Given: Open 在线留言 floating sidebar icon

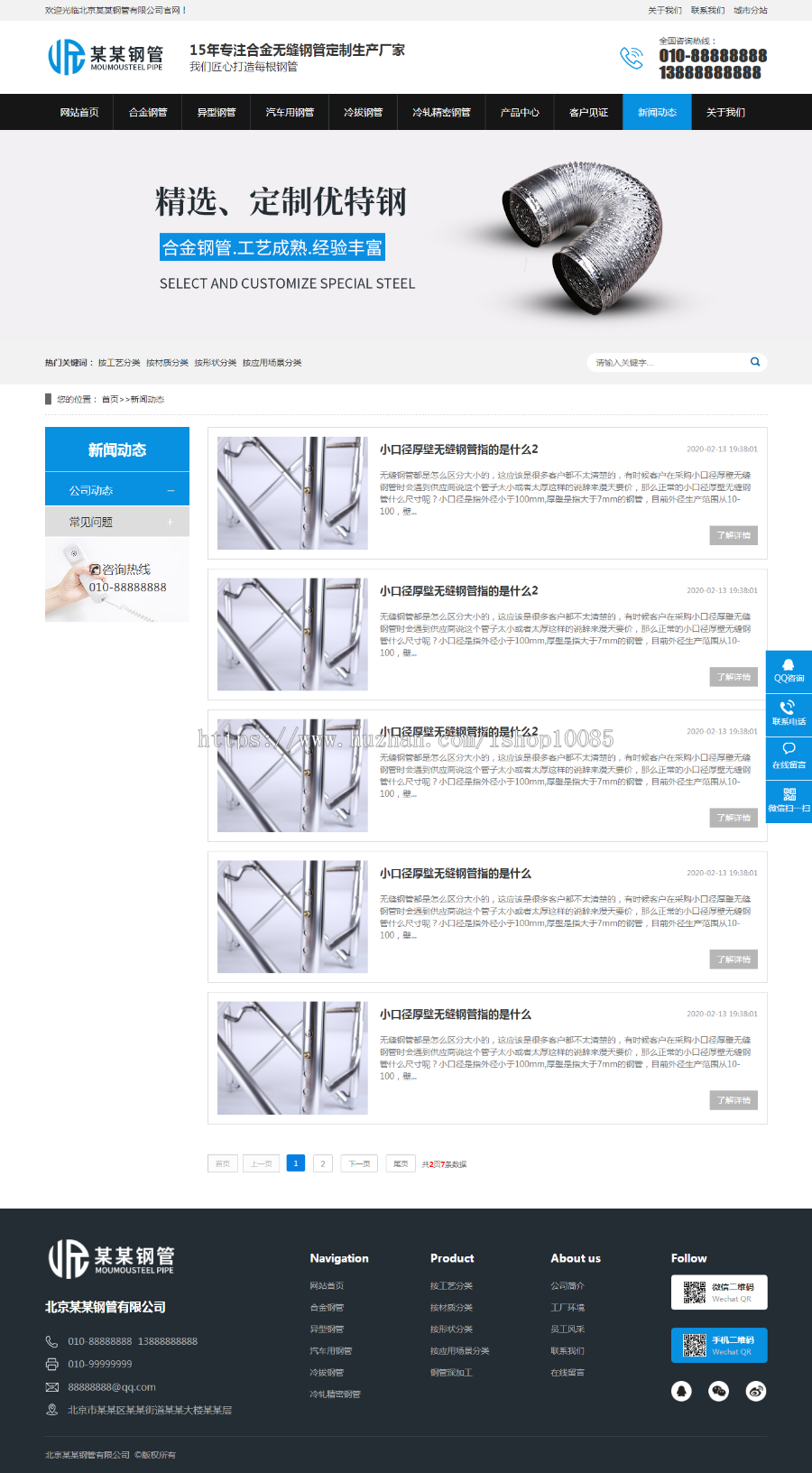Looking at the screenshot, I should tap(789, 758).
